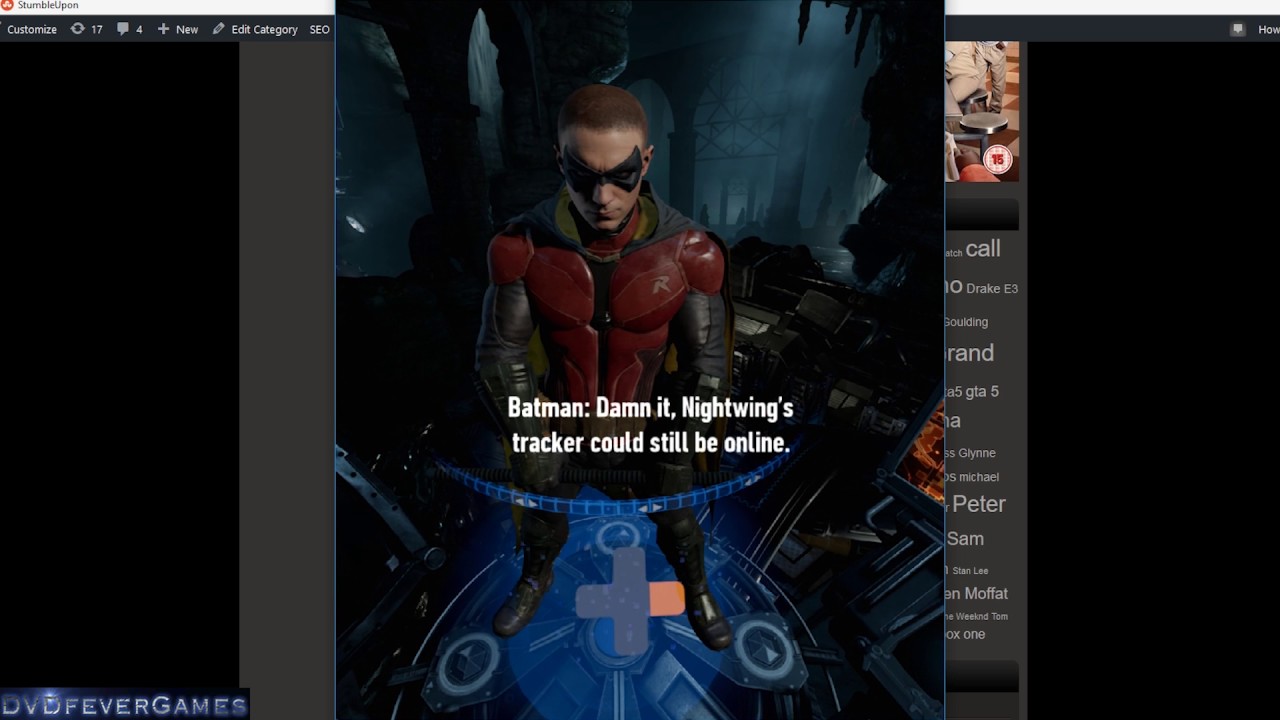Select the StumbleUpon browser tab
Image resolution: width=1280 pixels, height=720 pixels.
tap(47, 5)
